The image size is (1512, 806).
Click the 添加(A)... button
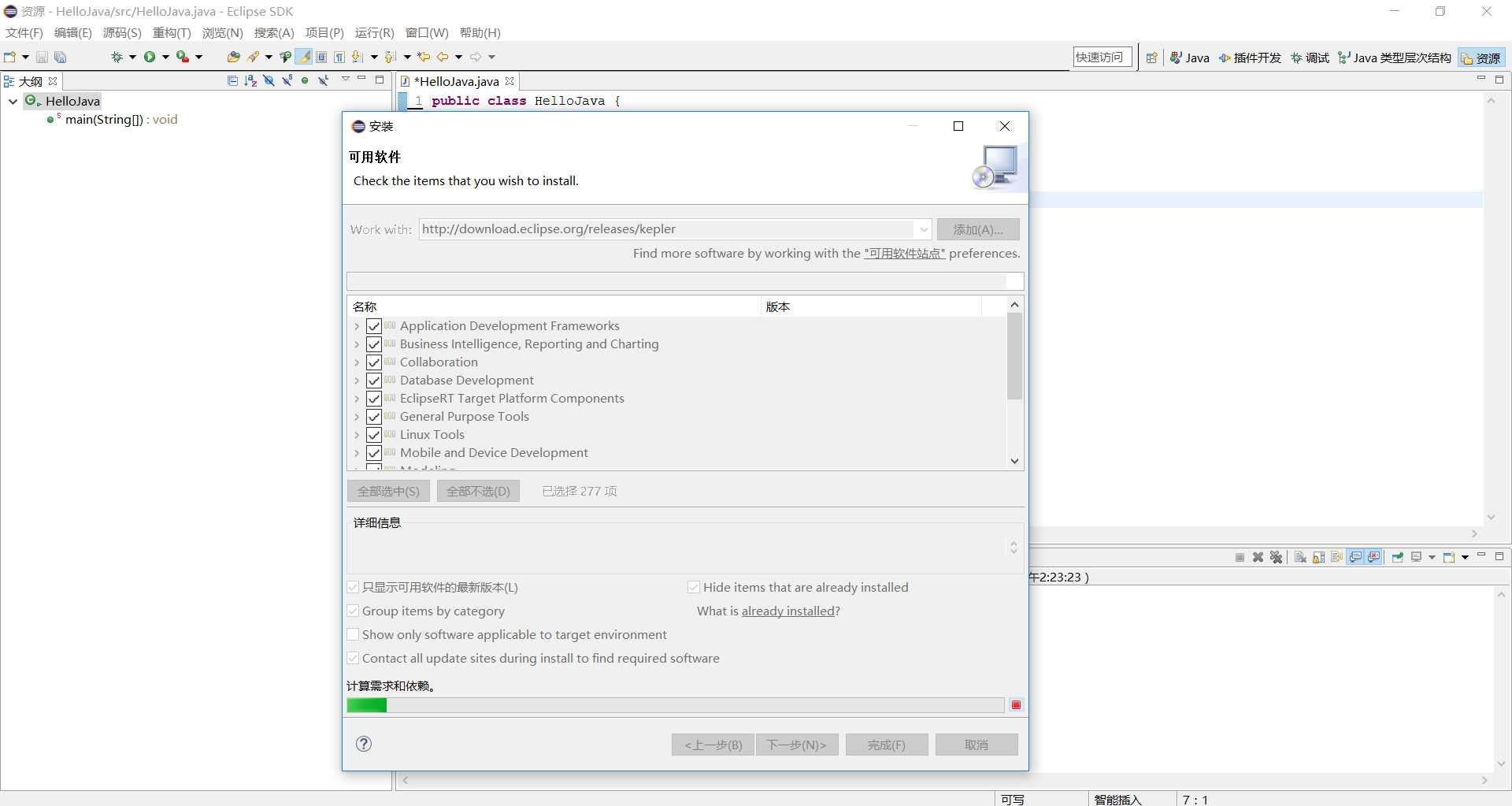click(978, 229)
